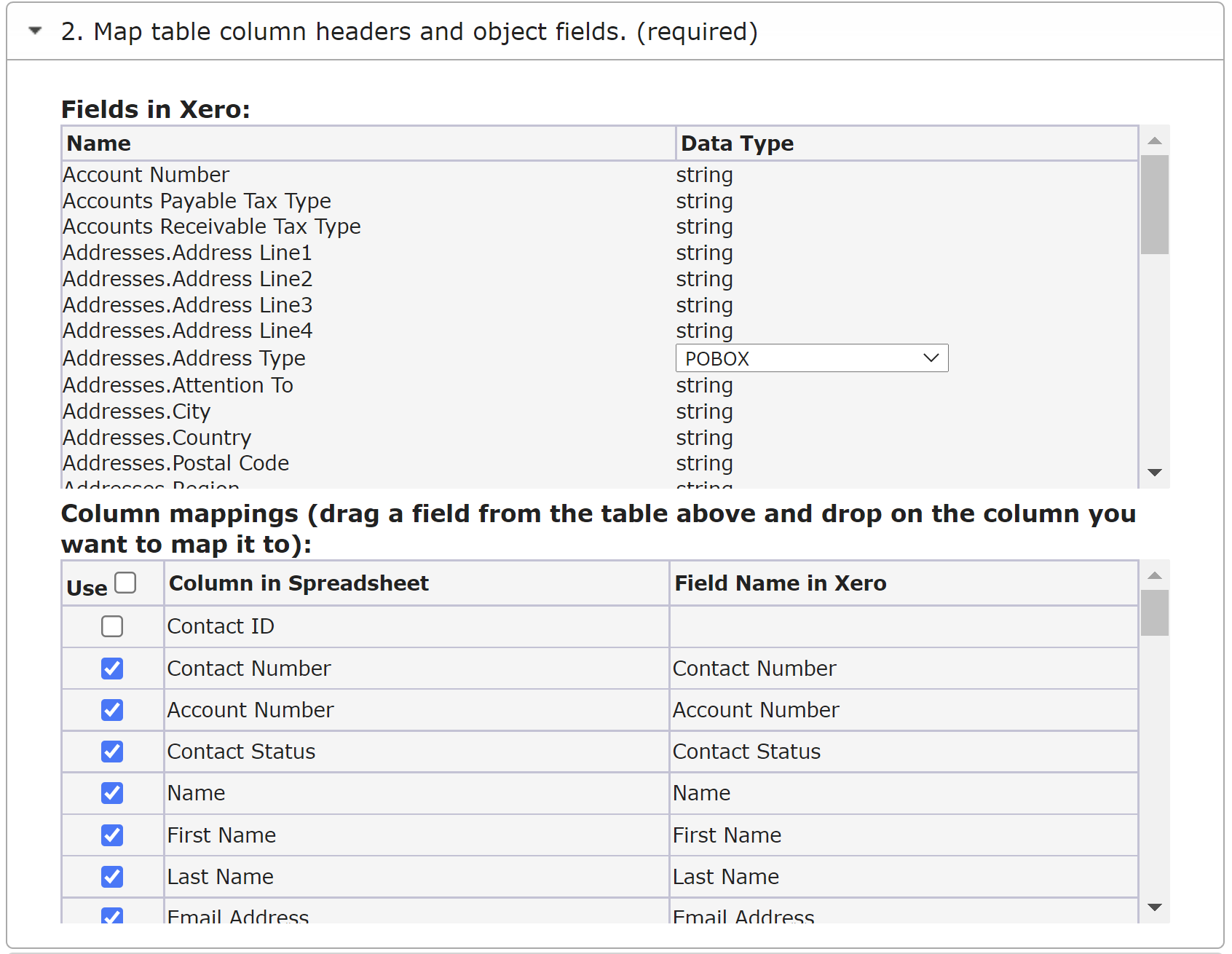The width and height of the screenshot is (1232, 954).
Task: Click the Contact Status mapped Xero field cell
Action: point(904,752)
